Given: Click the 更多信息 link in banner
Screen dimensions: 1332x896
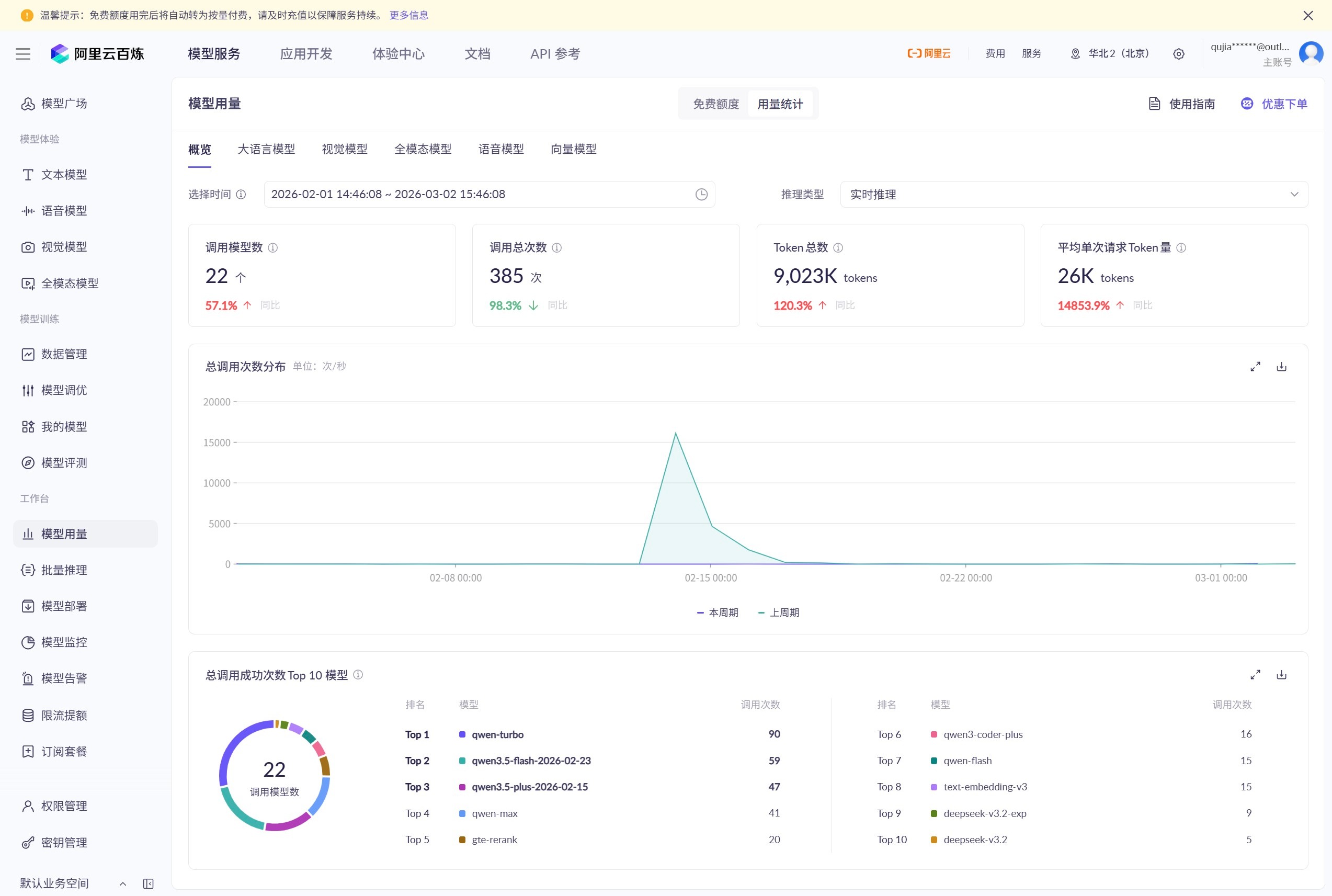Looking at the screenshot, I should (x=409, y=15).
